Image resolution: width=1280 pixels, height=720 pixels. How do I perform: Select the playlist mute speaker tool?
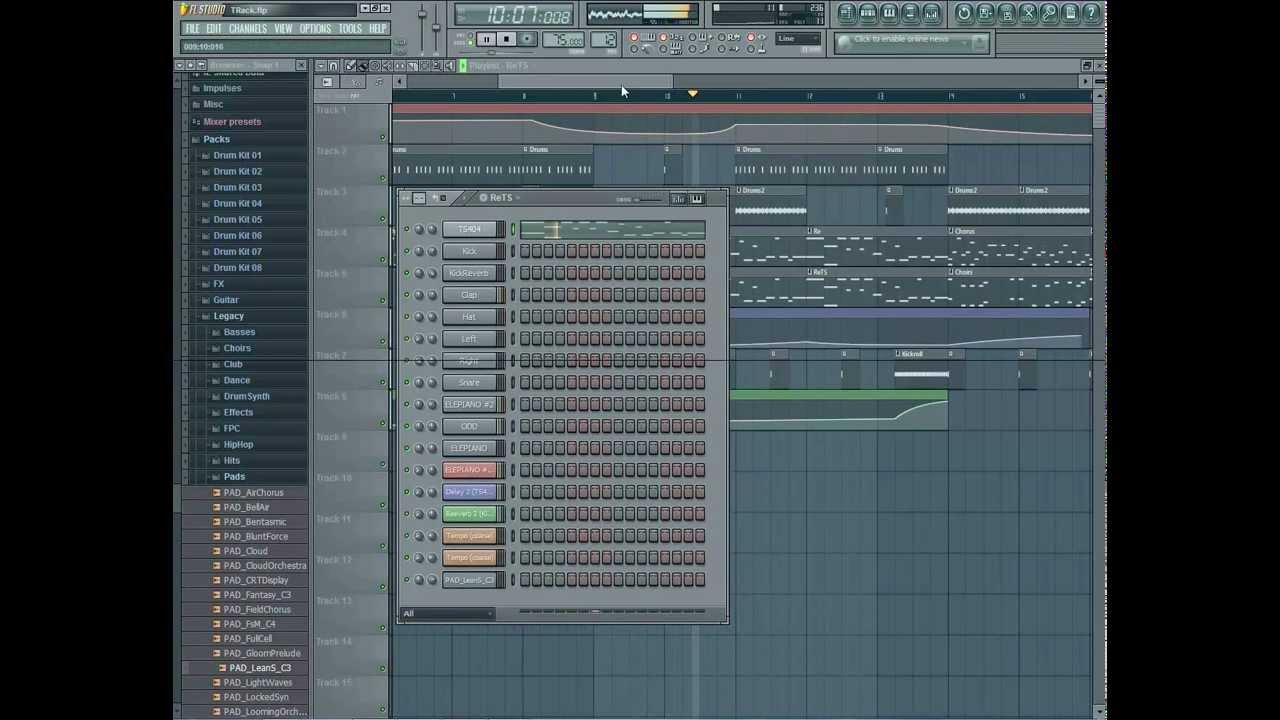click(x=389, y=66)
